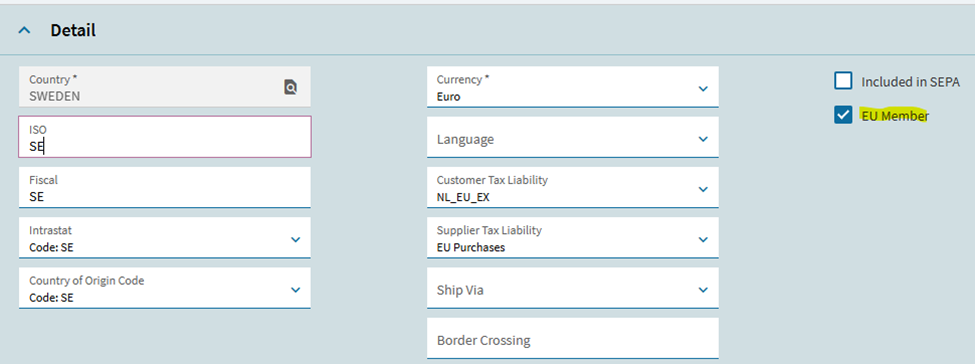Image resolution: width=975 pixels, height=364 pixels.
Task: Open Country of Origin Code dropdown arrow
Action: 295,290
